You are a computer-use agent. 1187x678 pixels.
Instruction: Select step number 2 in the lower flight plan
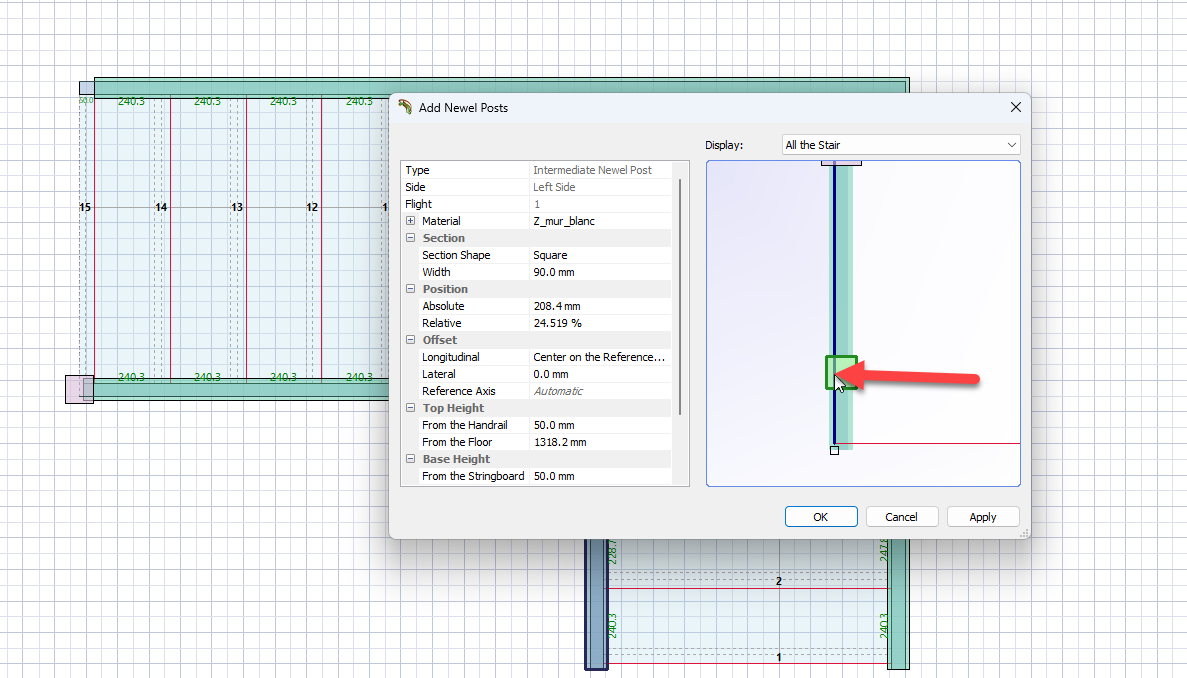(x=779, y=581)
